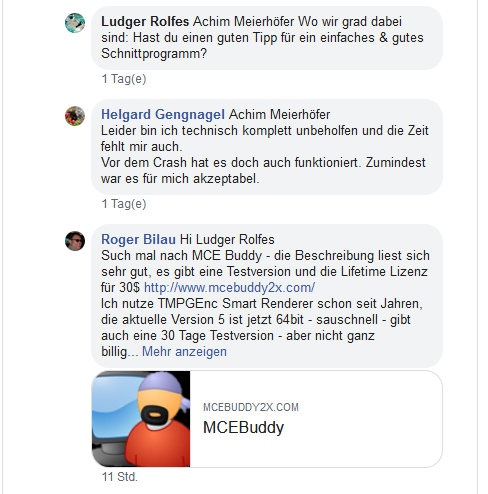488x494 pixels.
Task: Open the Ludger Rolfes author name
Action: click(145, 21)
